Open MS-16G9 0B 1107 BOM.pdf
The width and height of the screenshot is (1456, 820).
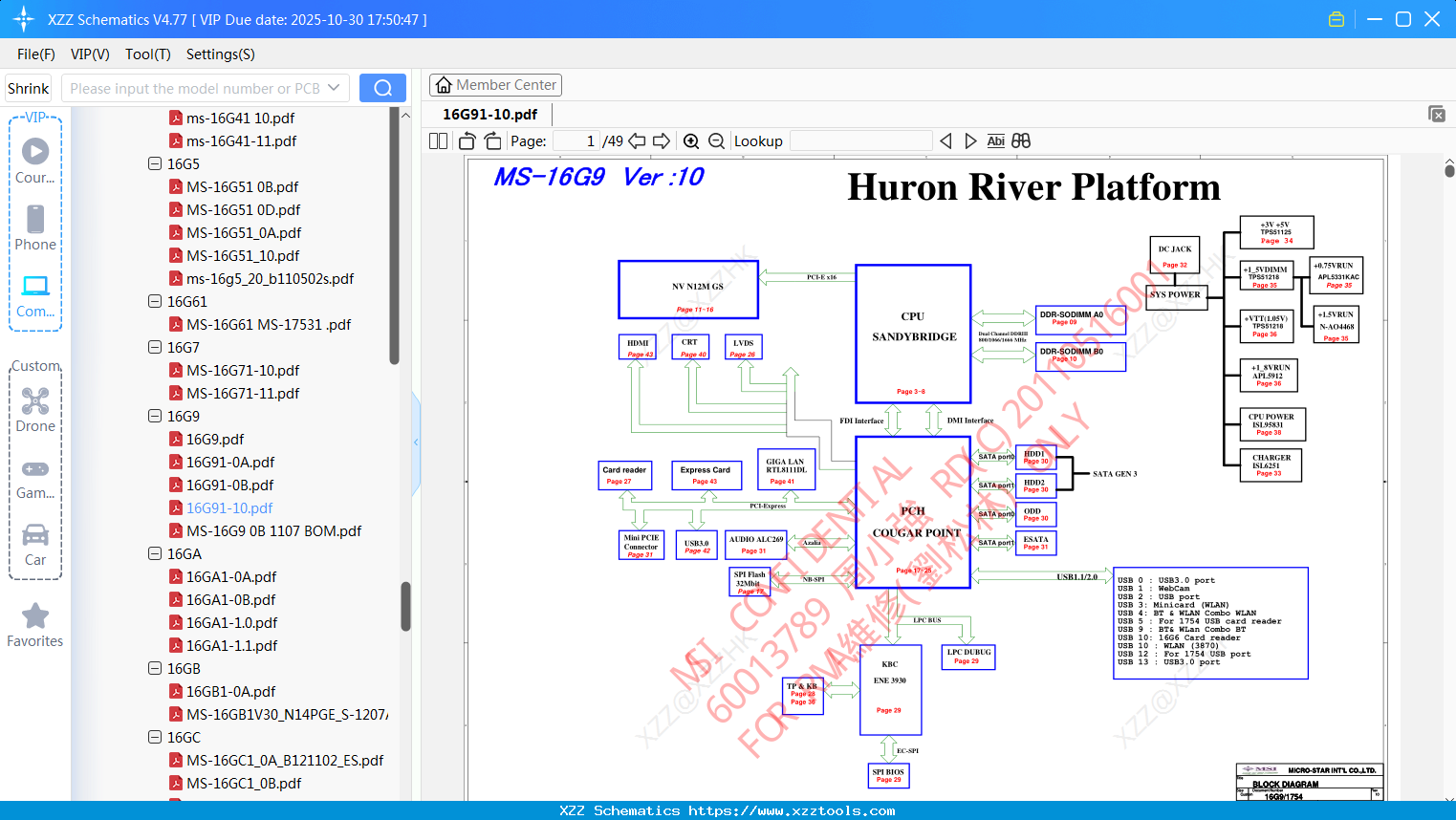point(273,530)
